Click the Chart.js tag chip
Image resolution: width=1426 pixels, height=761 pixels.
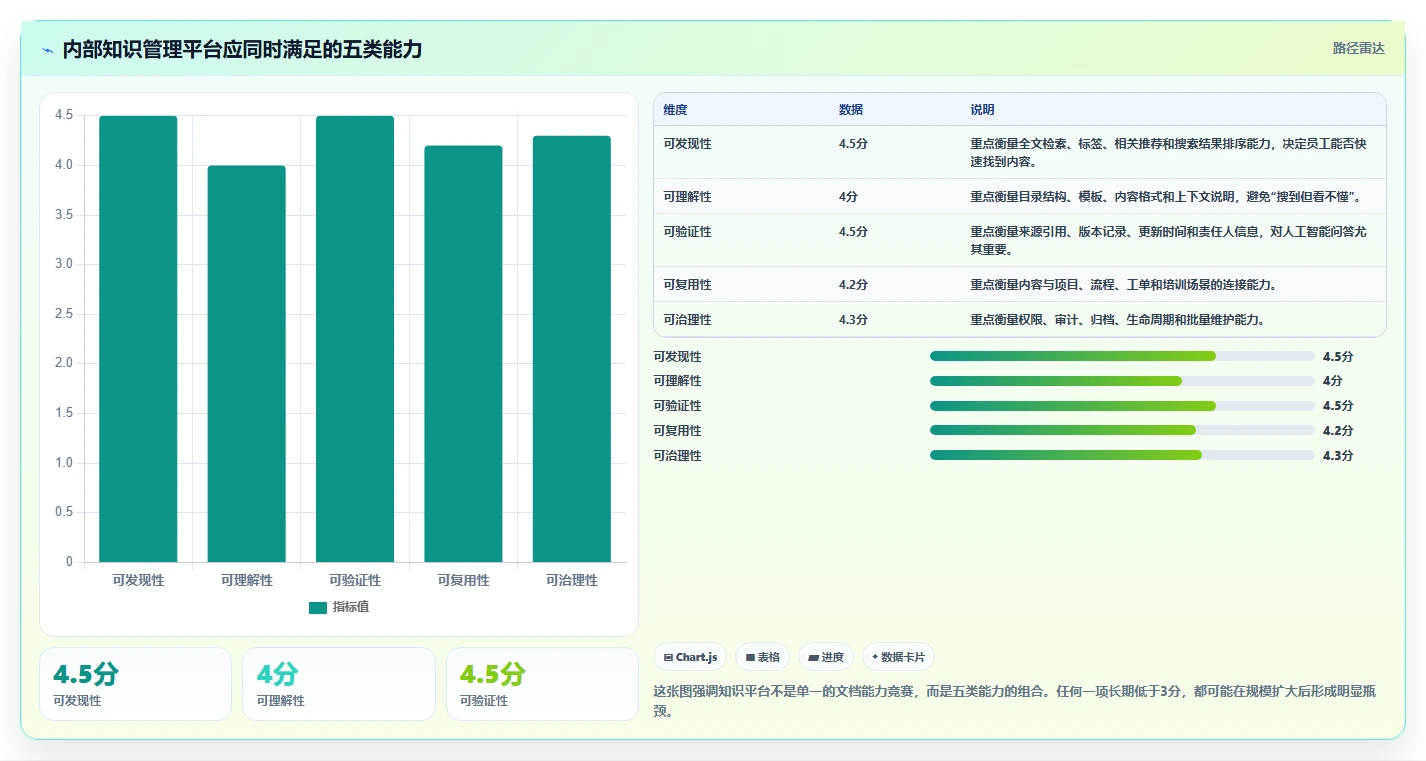pos(690,657)
